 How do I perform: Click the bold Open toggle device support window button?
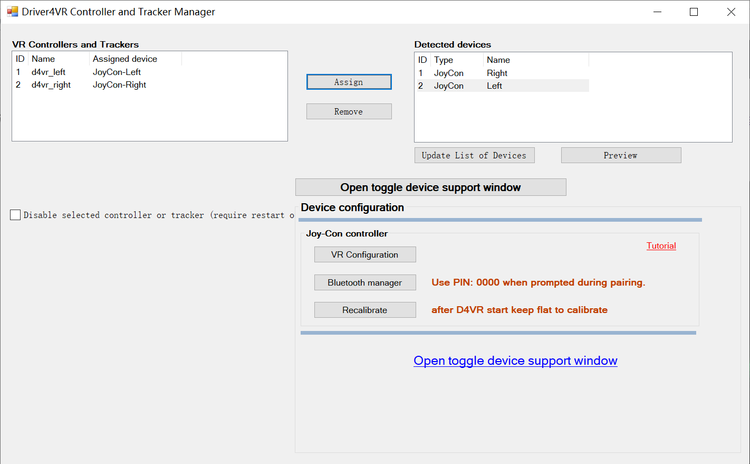coord(430,187)
